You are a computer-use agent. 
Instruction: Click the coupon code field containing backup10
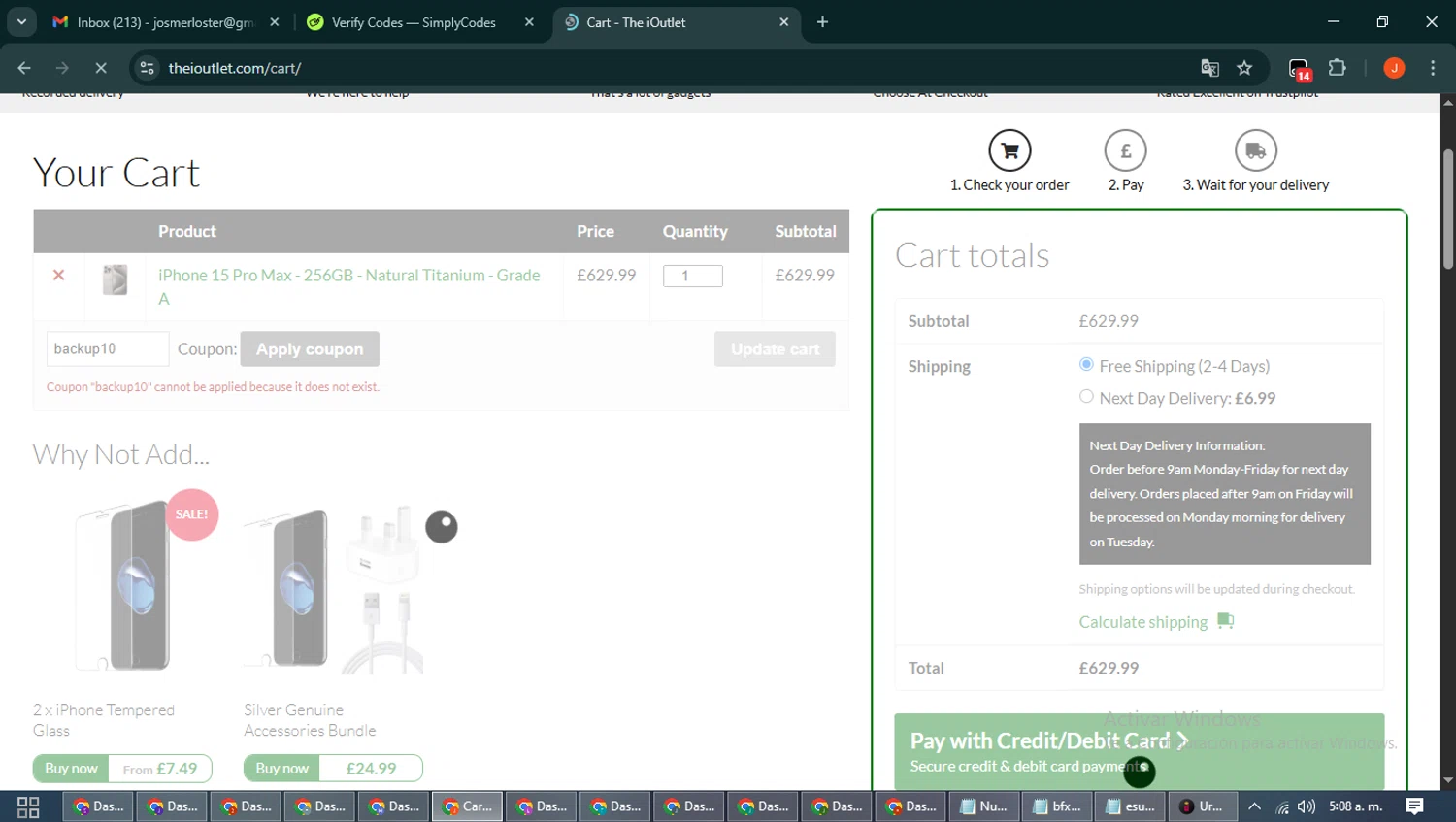pyautogui.click(x=108, y=349)
